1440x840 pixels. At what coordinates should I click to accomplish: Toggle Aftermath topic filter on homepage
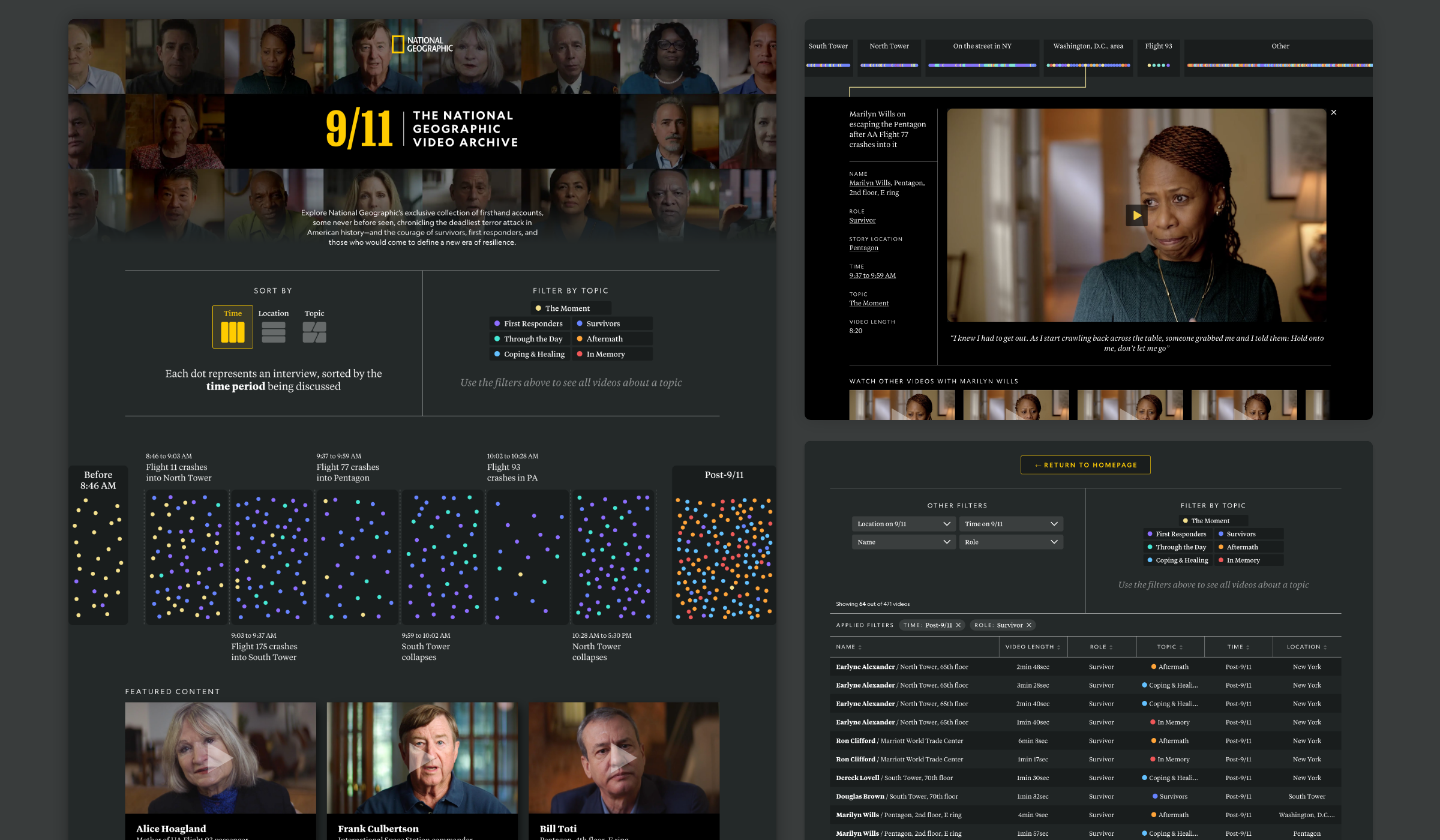612,339
